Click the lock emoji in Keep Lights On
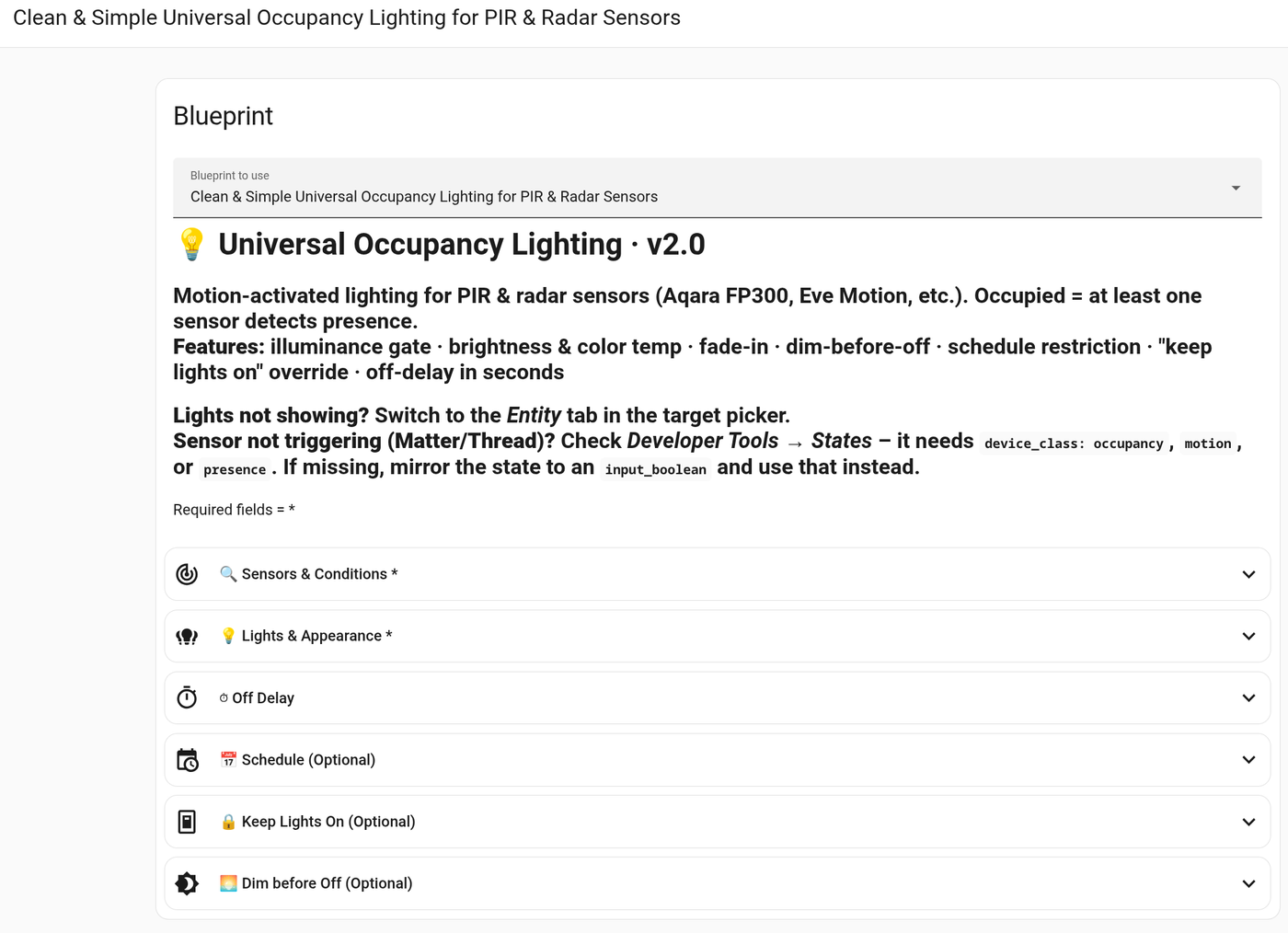Screen dimensions: 1288x933 point(228,822)
